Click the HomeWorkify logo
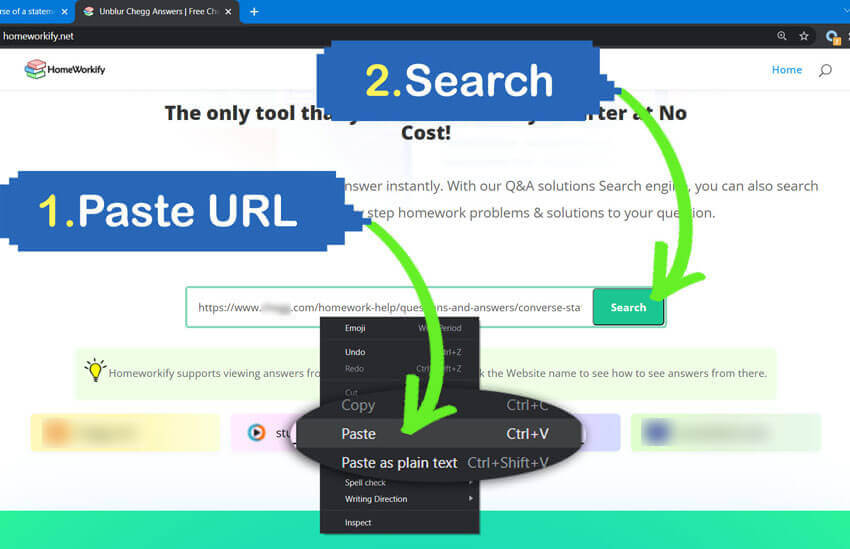 coord(65,69)
